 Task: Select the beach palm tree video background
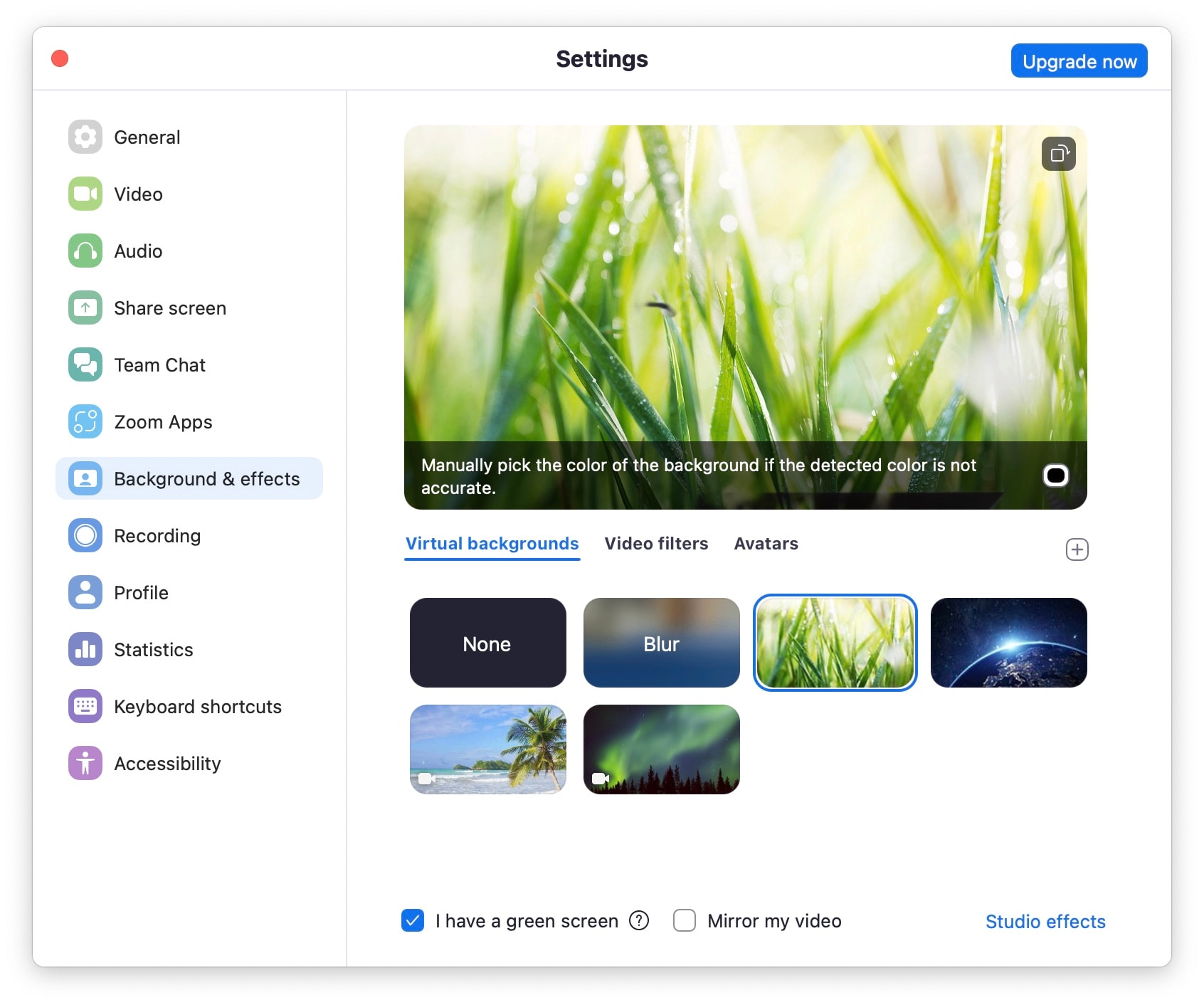point(488,749)
